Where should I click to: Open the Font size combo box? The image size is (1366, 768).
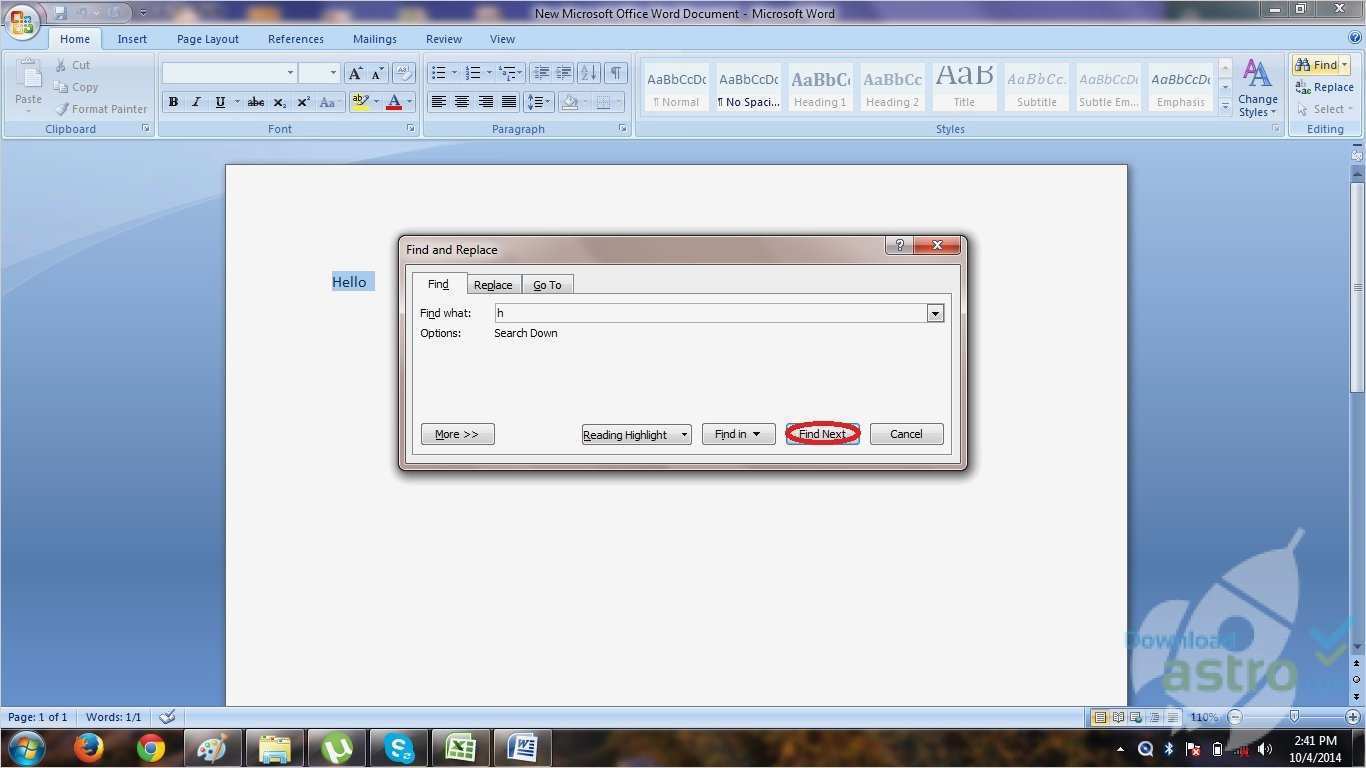coord(320,73)
